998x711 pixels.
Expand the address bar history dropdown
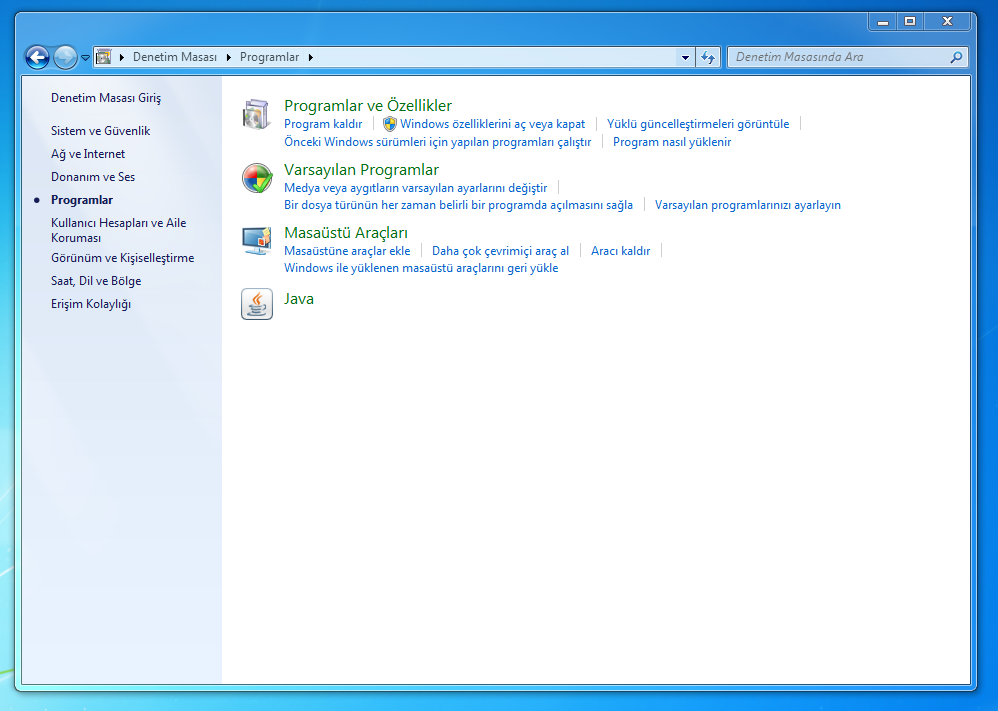coord(685,57)
